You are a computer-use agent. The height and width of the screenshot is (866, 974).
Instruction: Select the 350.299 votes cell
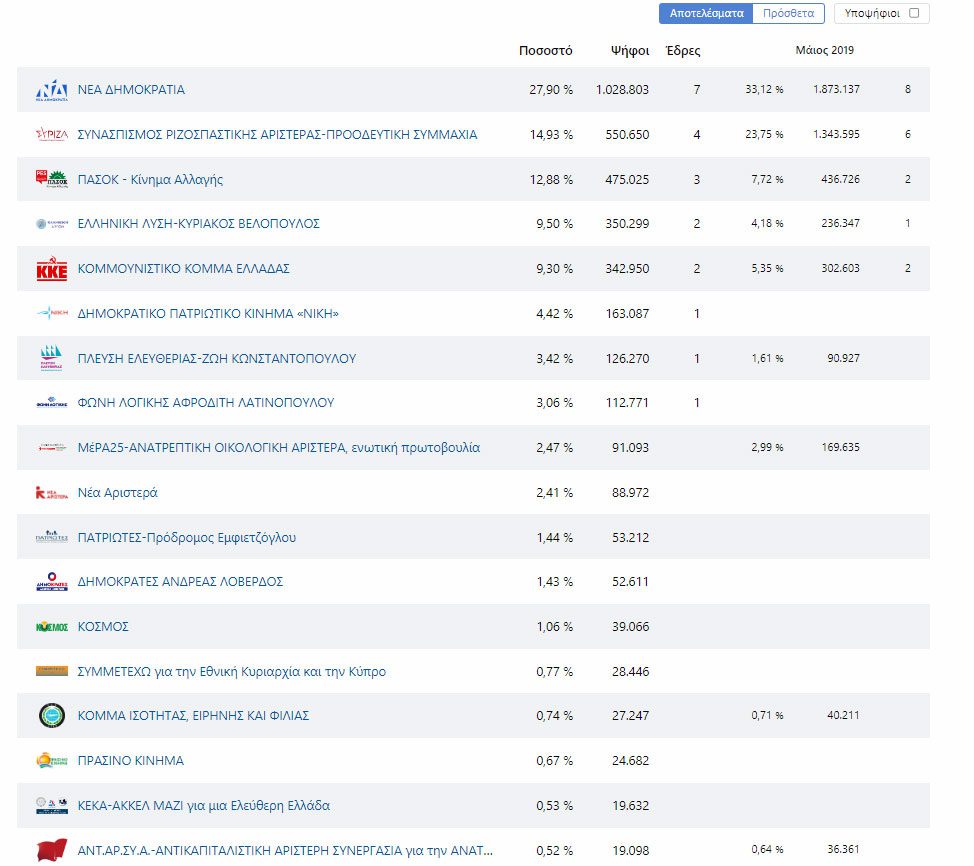(x=627, y=224)
